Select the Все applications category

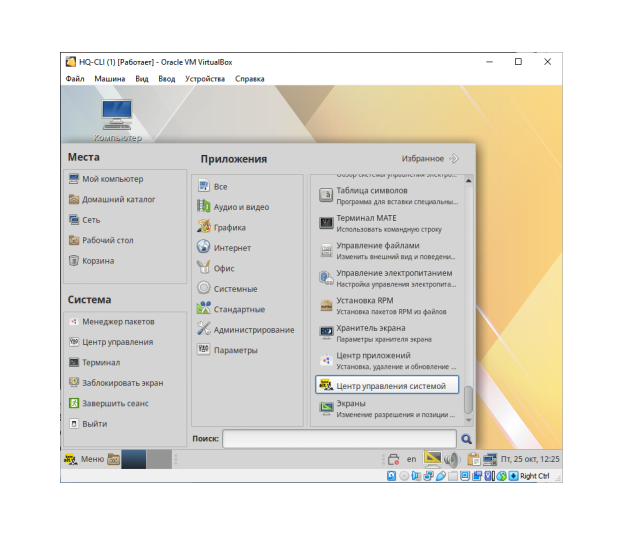coord(212,186)
